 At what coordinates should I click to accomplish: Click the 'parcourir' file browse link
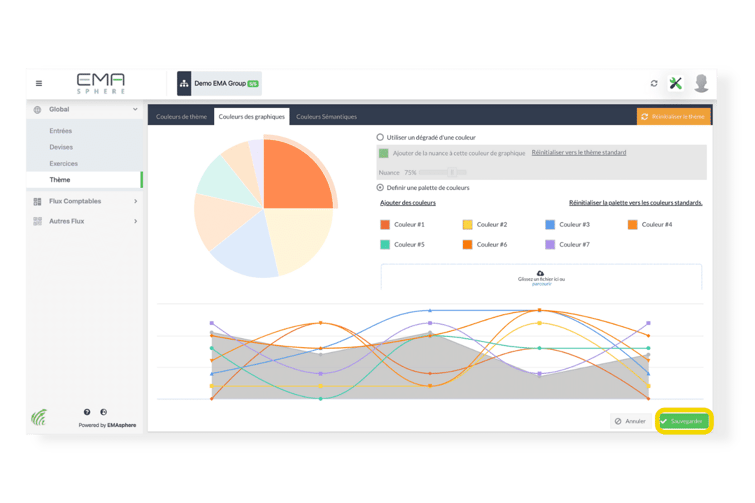pyautogui.click(x=542, y=284)
